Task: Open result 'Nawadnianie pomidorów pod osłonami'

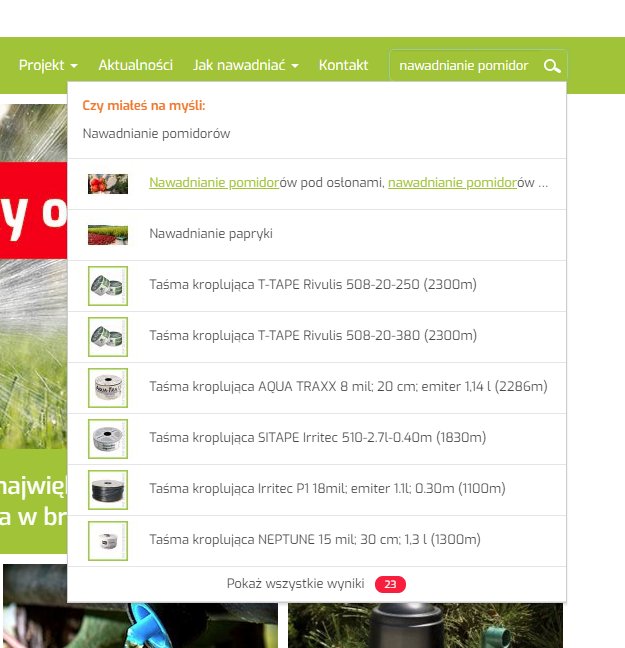Action: pos(317,184)
